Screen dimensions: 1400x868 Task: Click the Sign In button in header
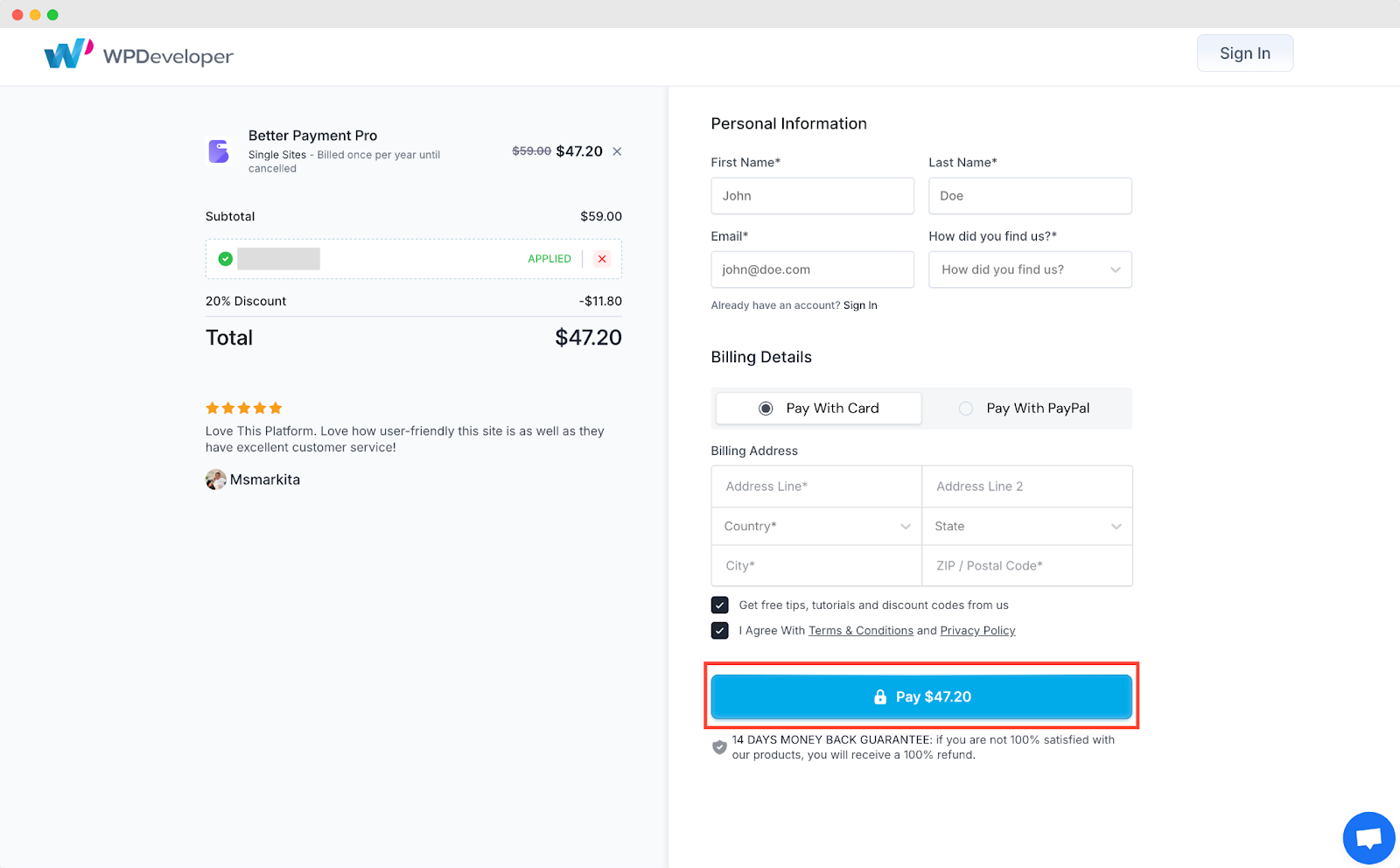(x=1245, y=53)
